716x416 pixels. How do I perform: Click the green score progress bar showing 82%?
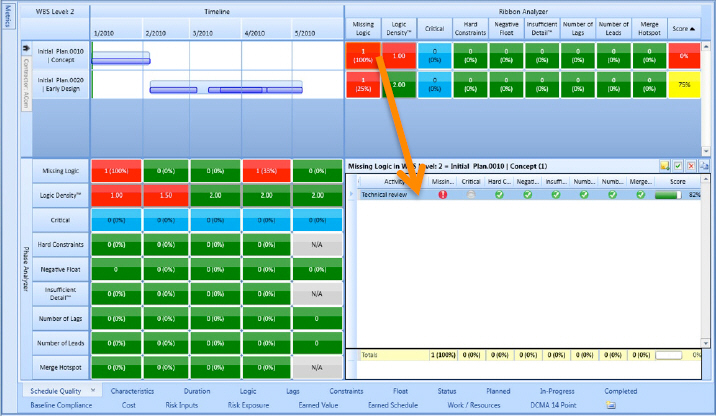click(x=668, y=195)
